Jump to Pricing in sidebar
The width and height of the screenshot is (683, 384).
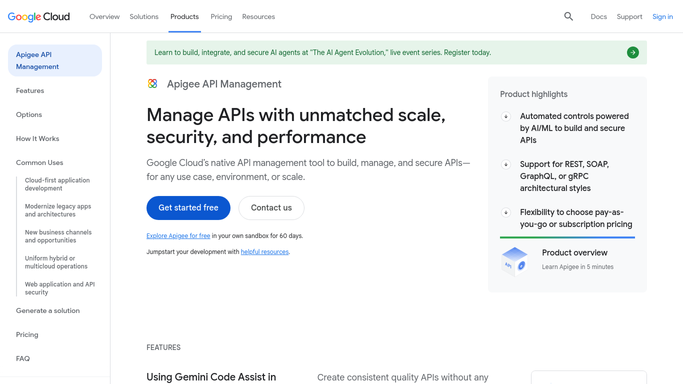click(27, 334)
